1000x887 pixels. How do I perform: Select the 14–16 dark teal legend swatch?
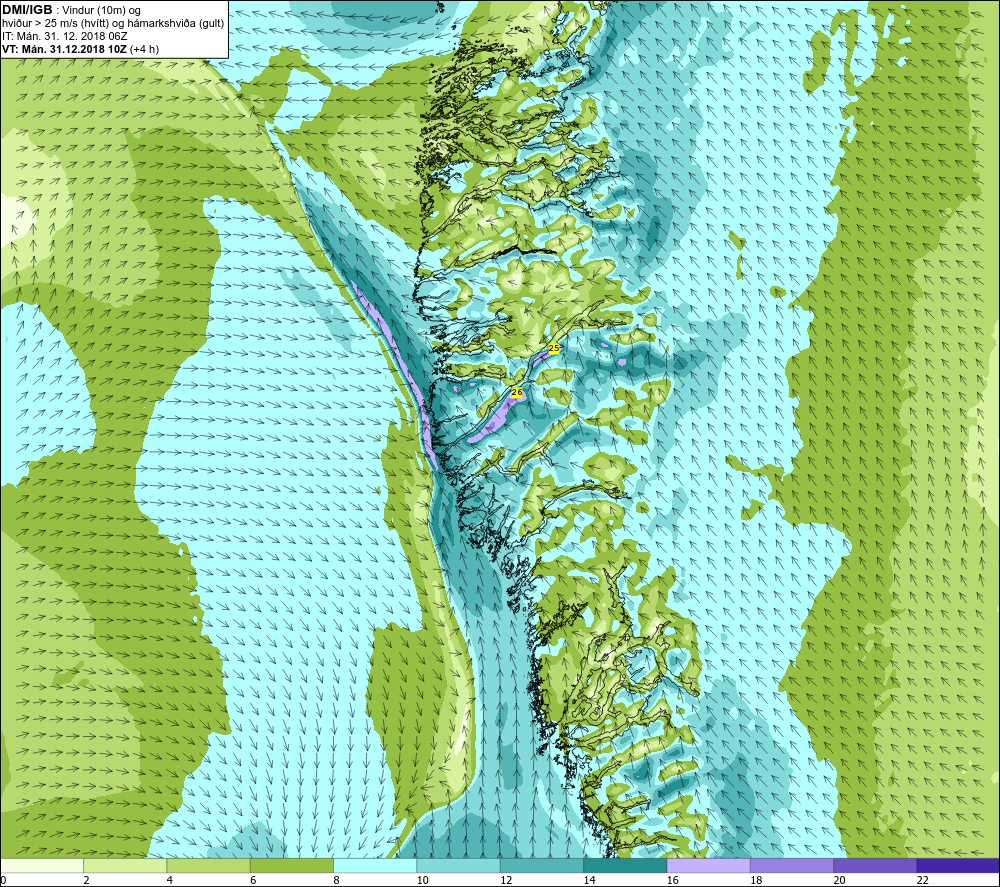(625, 866)
